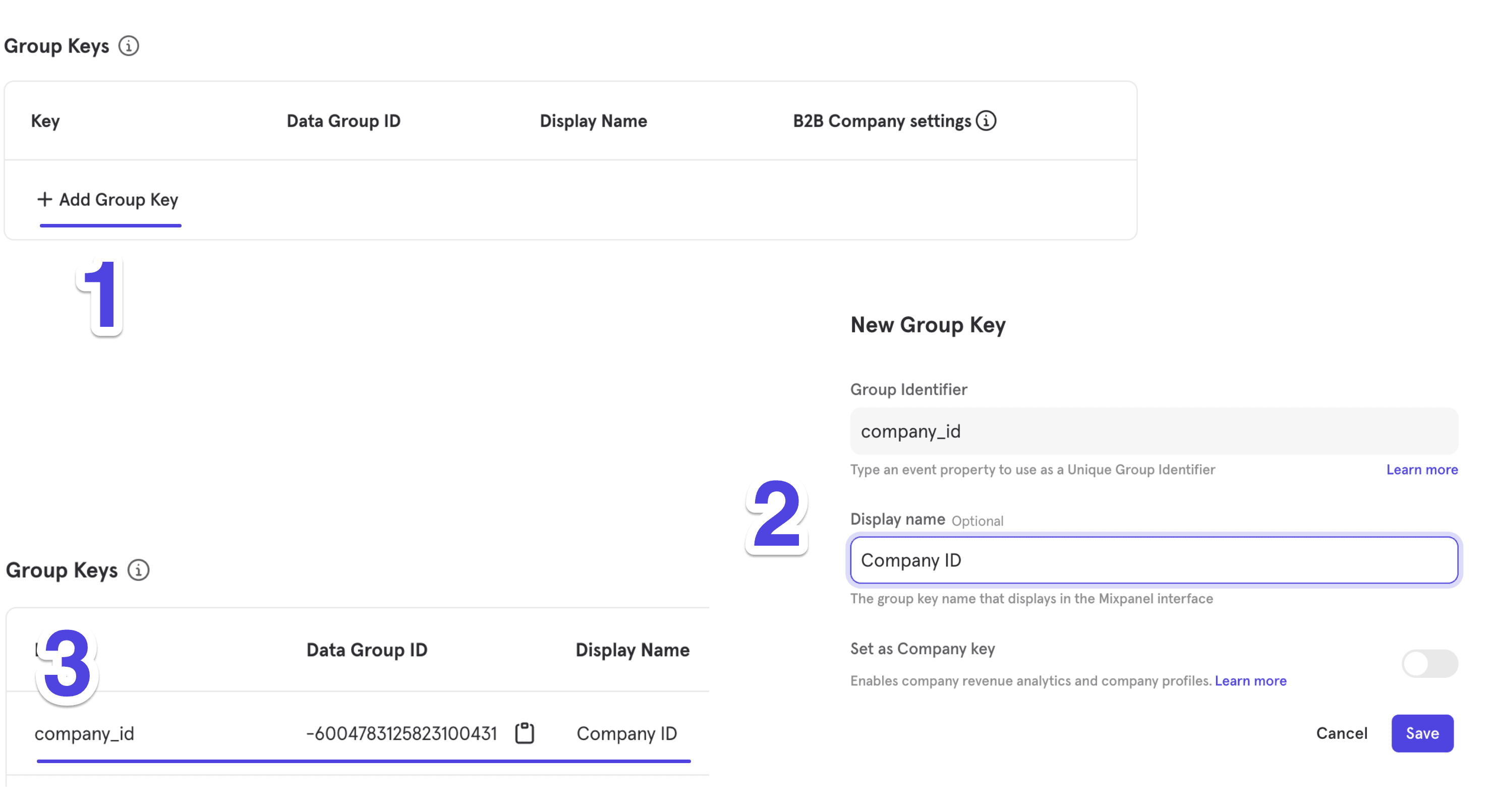Click the plus icon for Add Group Key
The width and height of the screenshot is (1496, 812).
click(45, 199)
